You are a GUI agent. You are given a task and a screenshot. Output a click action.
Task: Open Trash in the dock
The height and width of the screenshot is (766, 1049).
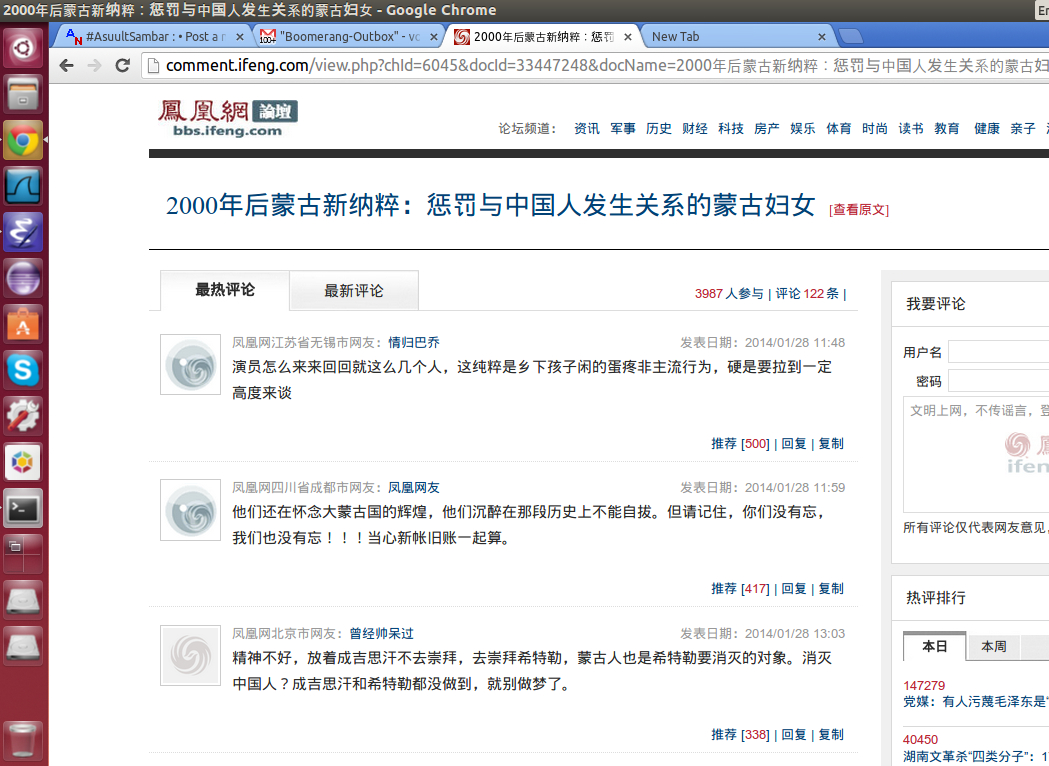coord(23,740)
